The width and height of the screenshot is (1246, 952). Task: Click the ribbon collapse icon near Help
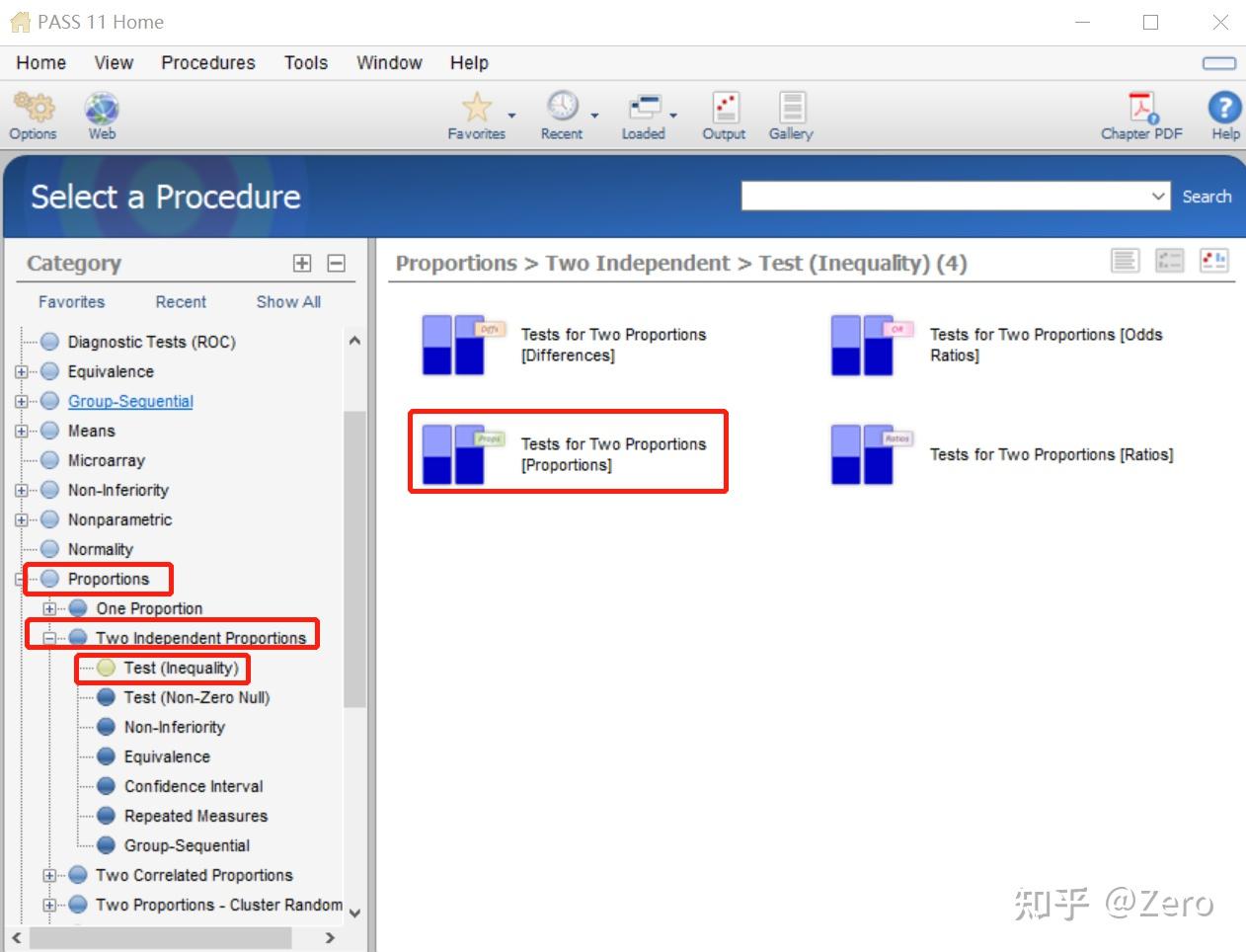click(1218, 63)
